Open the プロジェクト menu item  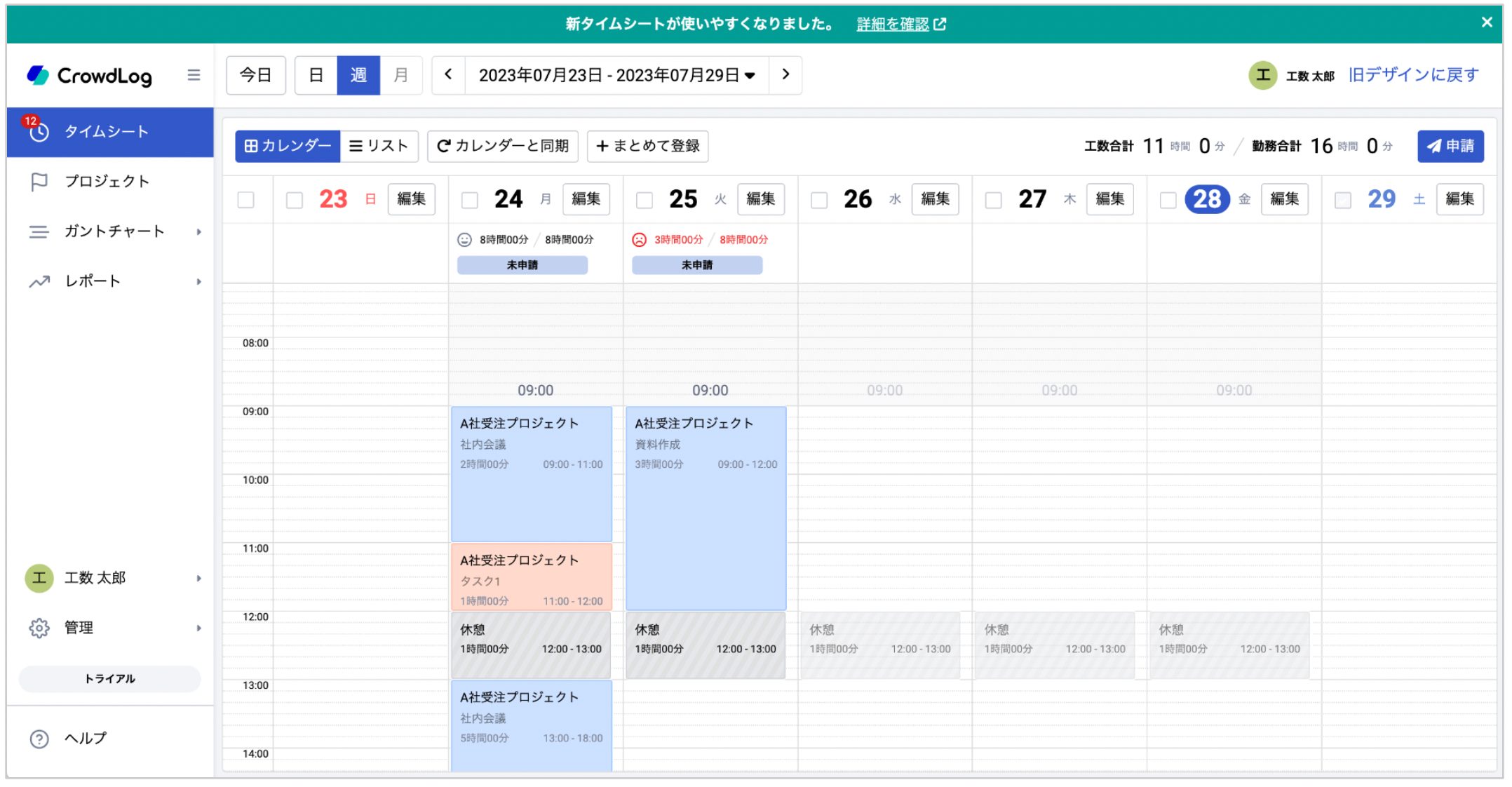(110, 182)
